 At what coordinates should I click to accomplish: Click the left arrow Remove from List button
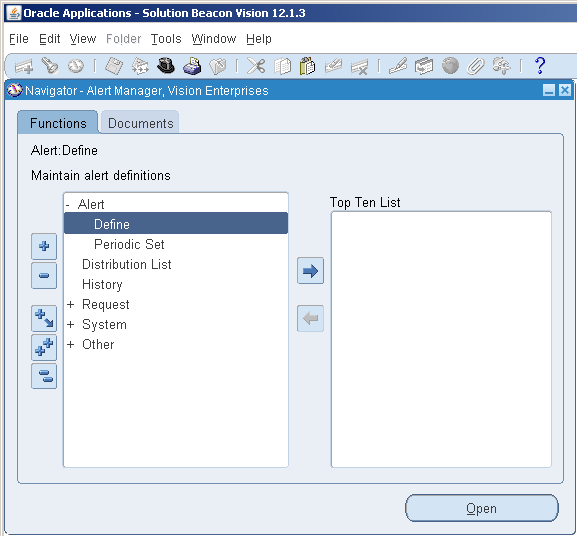pyautogui.click(x=310, y=318)
